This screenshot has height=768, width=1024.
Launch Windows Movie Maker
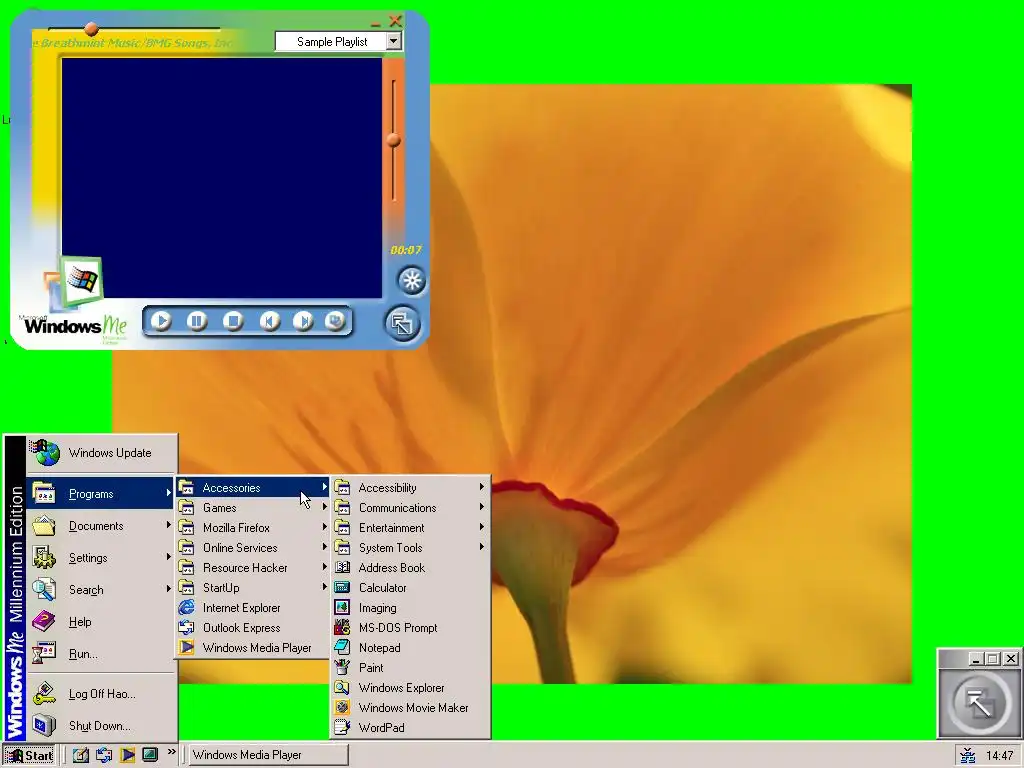tap(410, 708)
